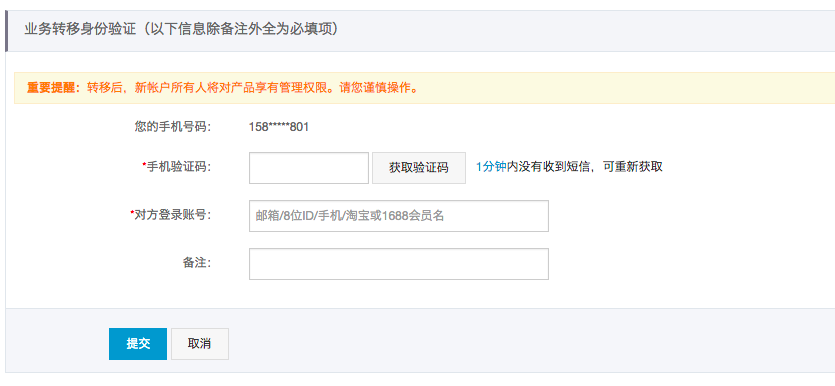The image size is (835, 386).
Task: Click the 取消 button
Action: pyautogui.click(x=200, y=344)
